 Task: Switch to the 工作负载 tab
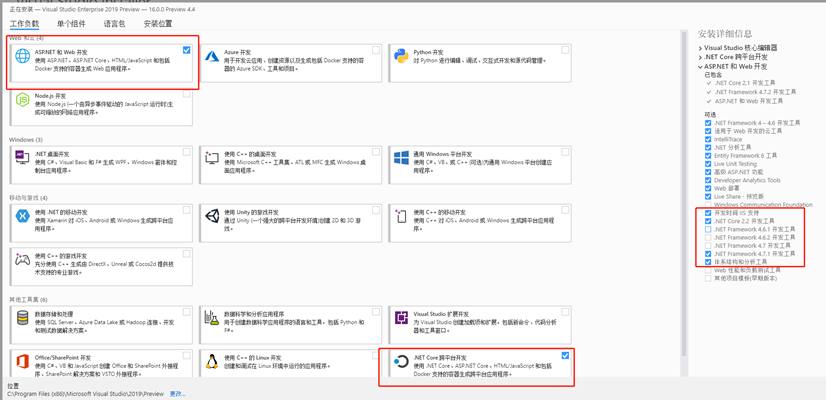24,24
